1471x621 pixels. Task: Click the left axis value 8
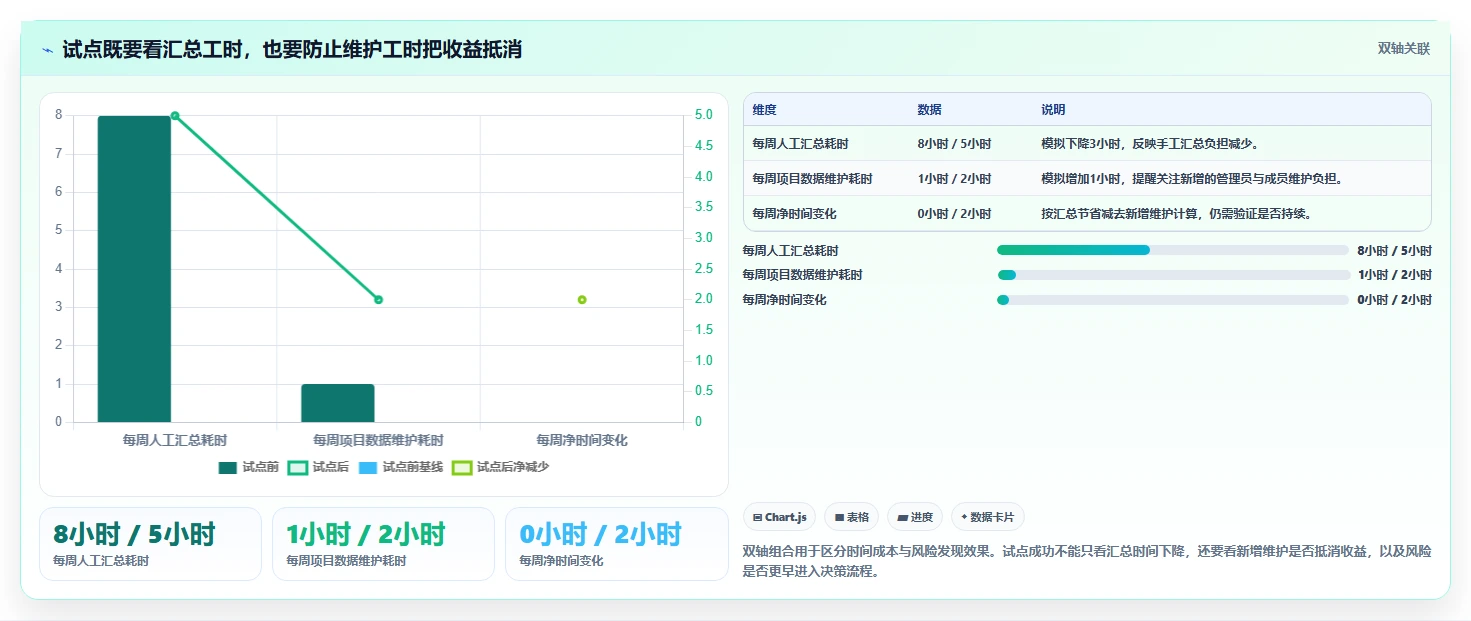[58, 115]
